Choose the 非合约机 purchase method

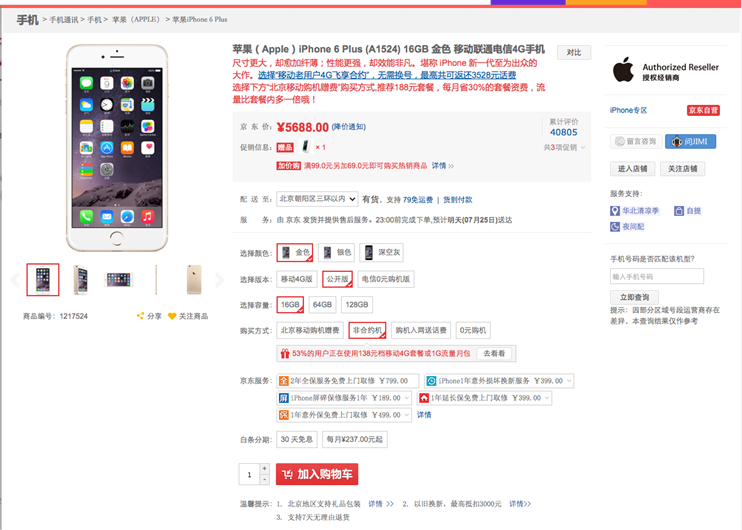tap(367, 330)
